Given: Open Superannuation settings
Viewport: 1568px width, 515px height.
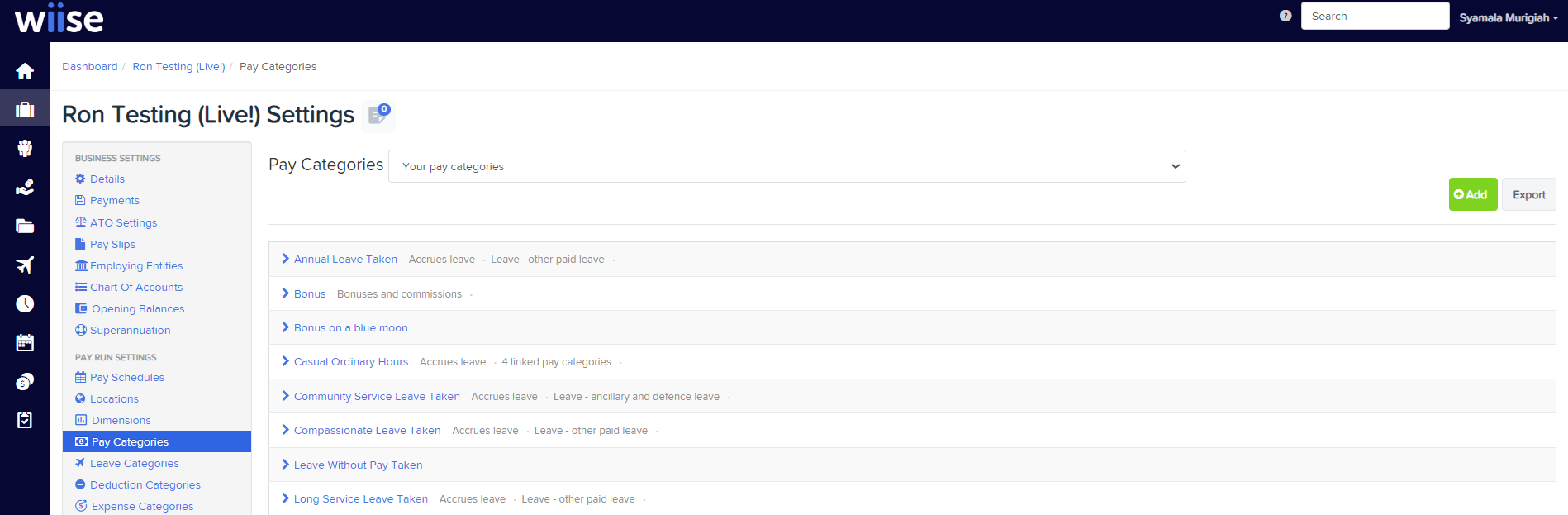Looking at the screenshot, I should [131, 330].
